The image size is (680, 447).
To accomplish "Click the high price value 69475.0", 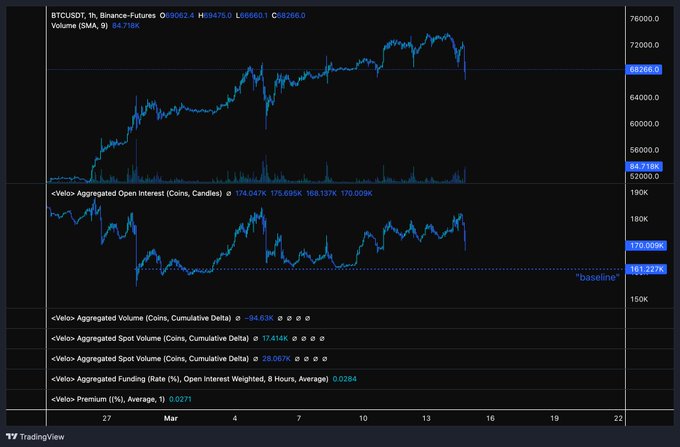I will click(x=218, y=16).
